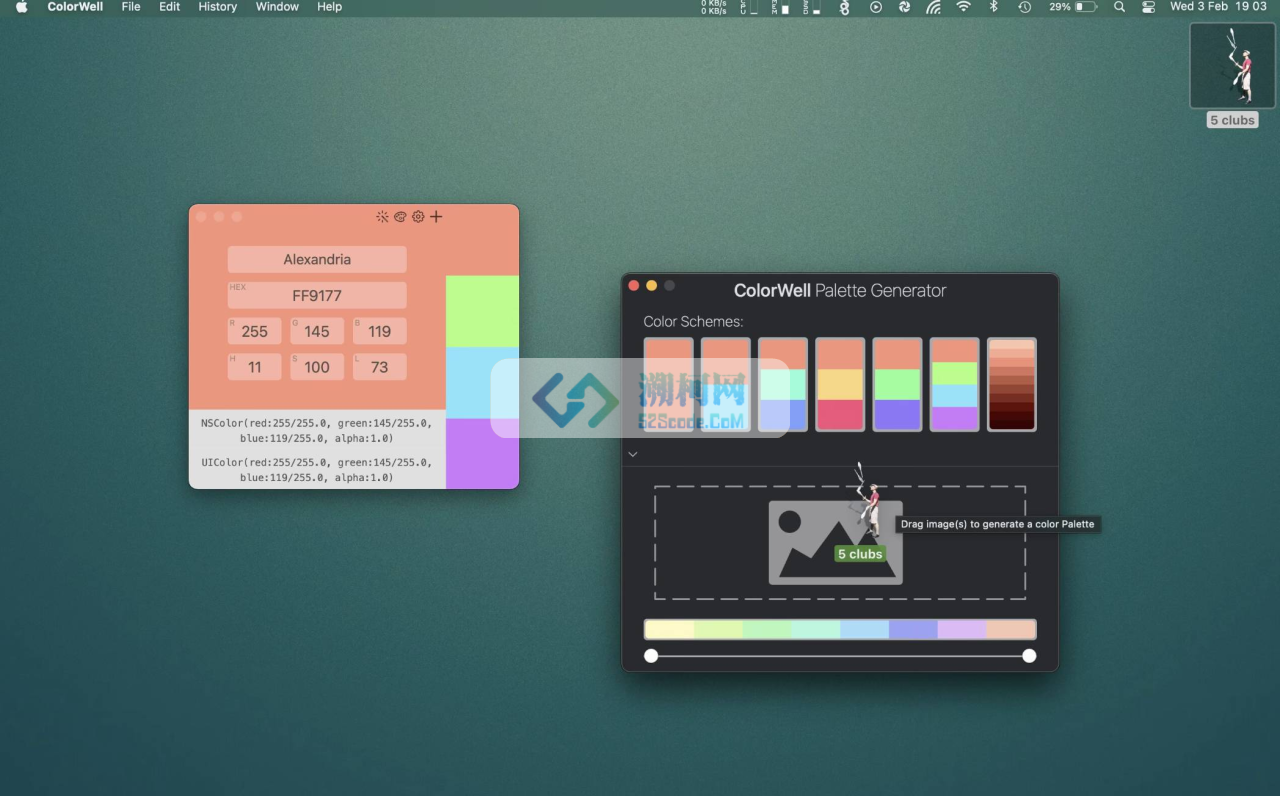Screen dimensions: 1280x796
Task: Choose the salmon, mint, blue color scheme
Action: (x=783, y=384)
